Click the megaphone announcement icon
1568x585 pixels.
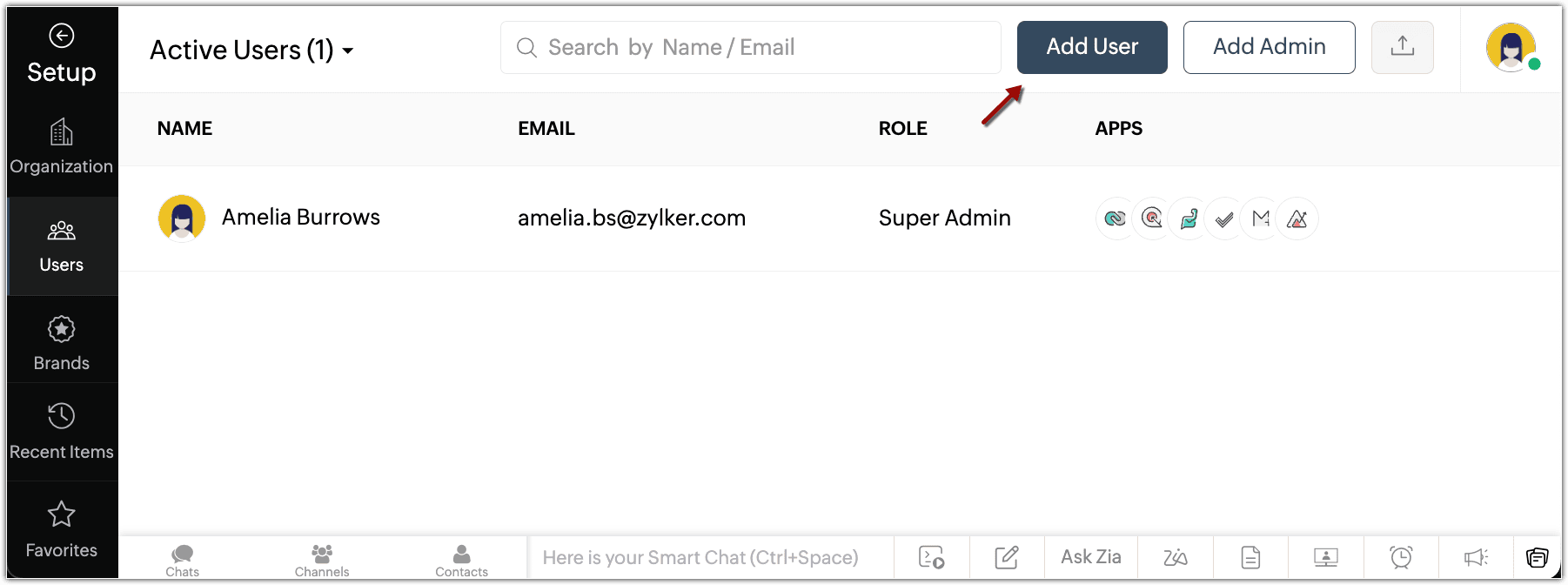tap(1476, 557)
